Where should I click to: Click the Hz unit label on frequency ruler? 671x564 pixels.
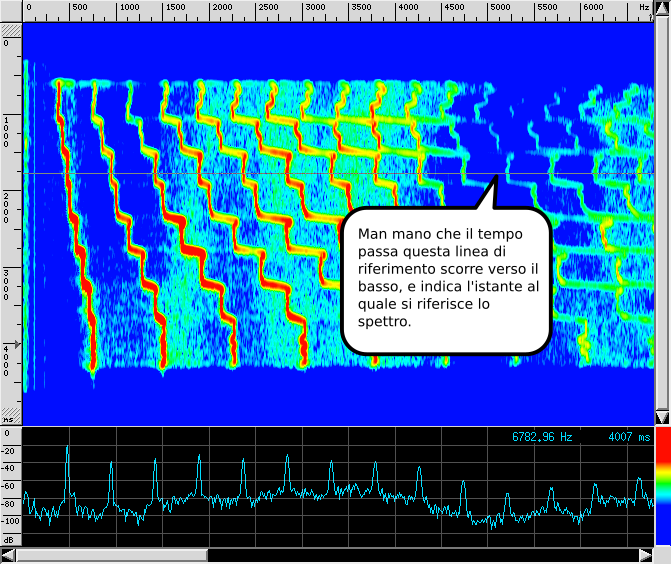coord(644,8)
